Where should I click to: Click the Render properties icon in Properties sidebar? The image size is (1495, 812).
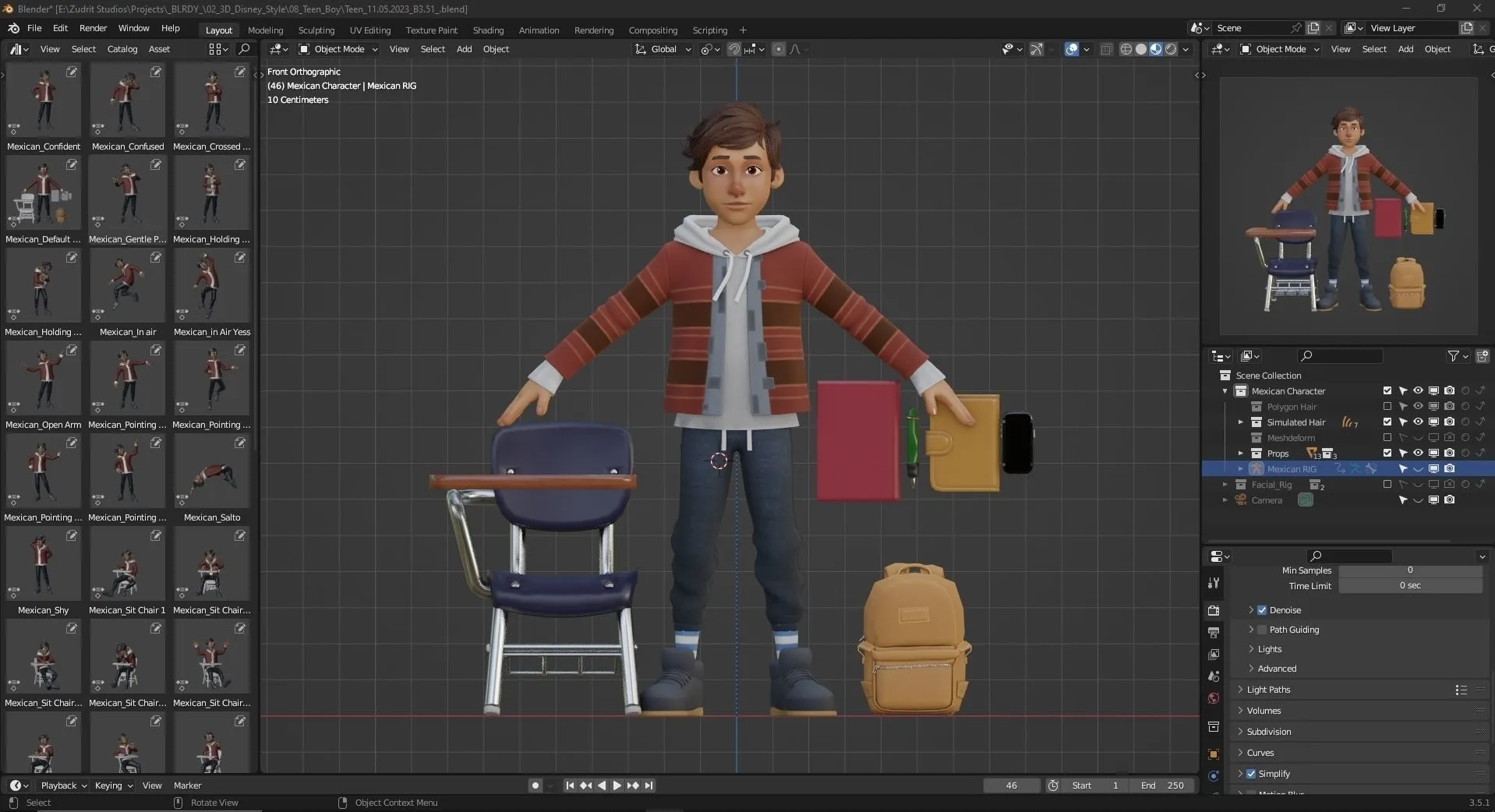[x=1213, y=609]
